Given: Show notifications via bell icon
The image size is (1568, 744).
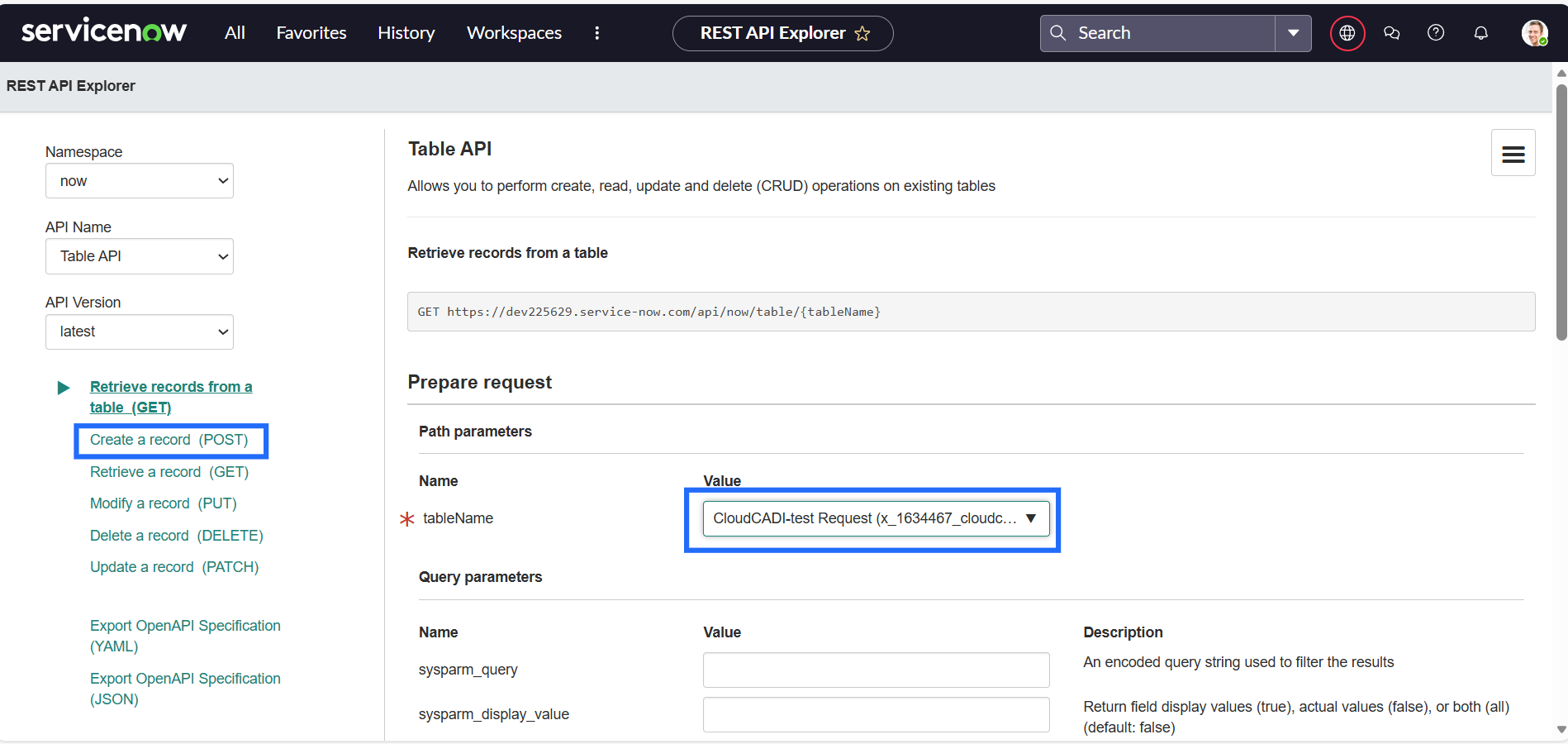Looking at the screenshot, I should pyautogui.click(x=1480, y=33).
